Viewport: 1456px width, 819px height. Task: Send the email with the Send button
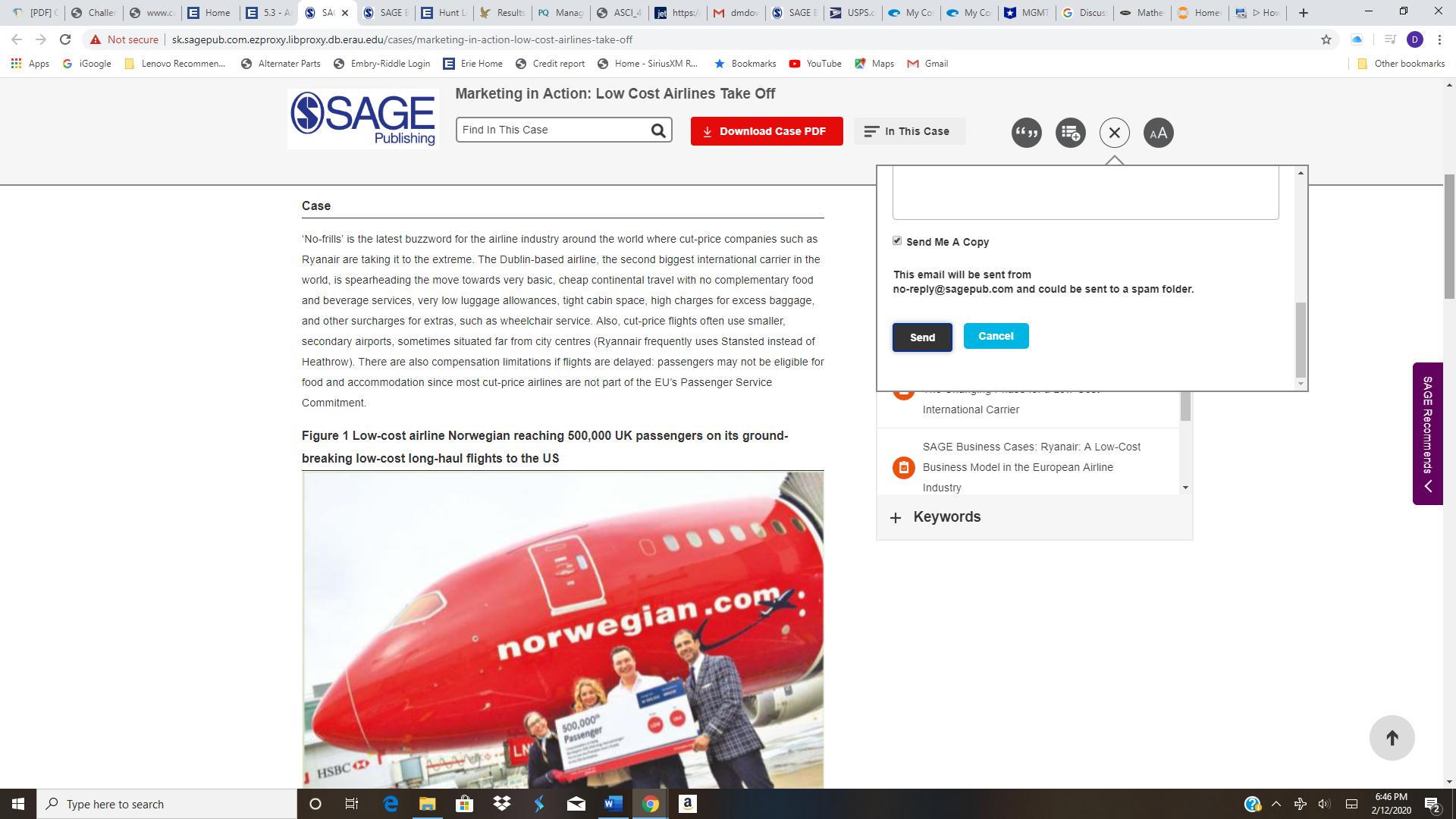[922, 337]
